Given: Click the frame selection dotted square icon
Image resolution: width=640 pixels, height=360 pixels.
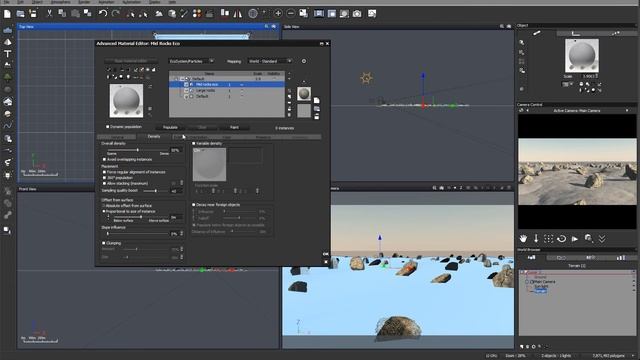Looking at the screenshot, I should (x=549, y=238).
